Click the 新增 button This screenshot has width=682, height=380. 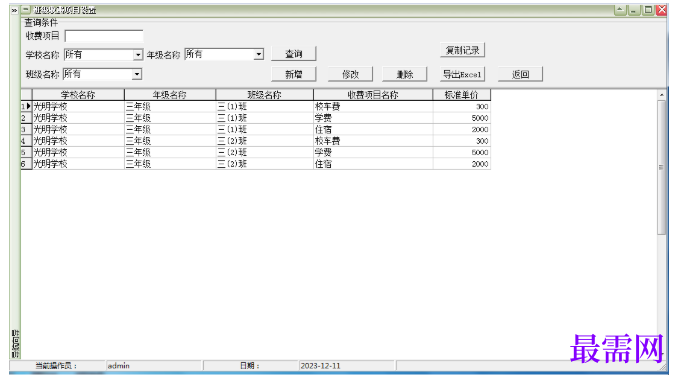point(294,74)
